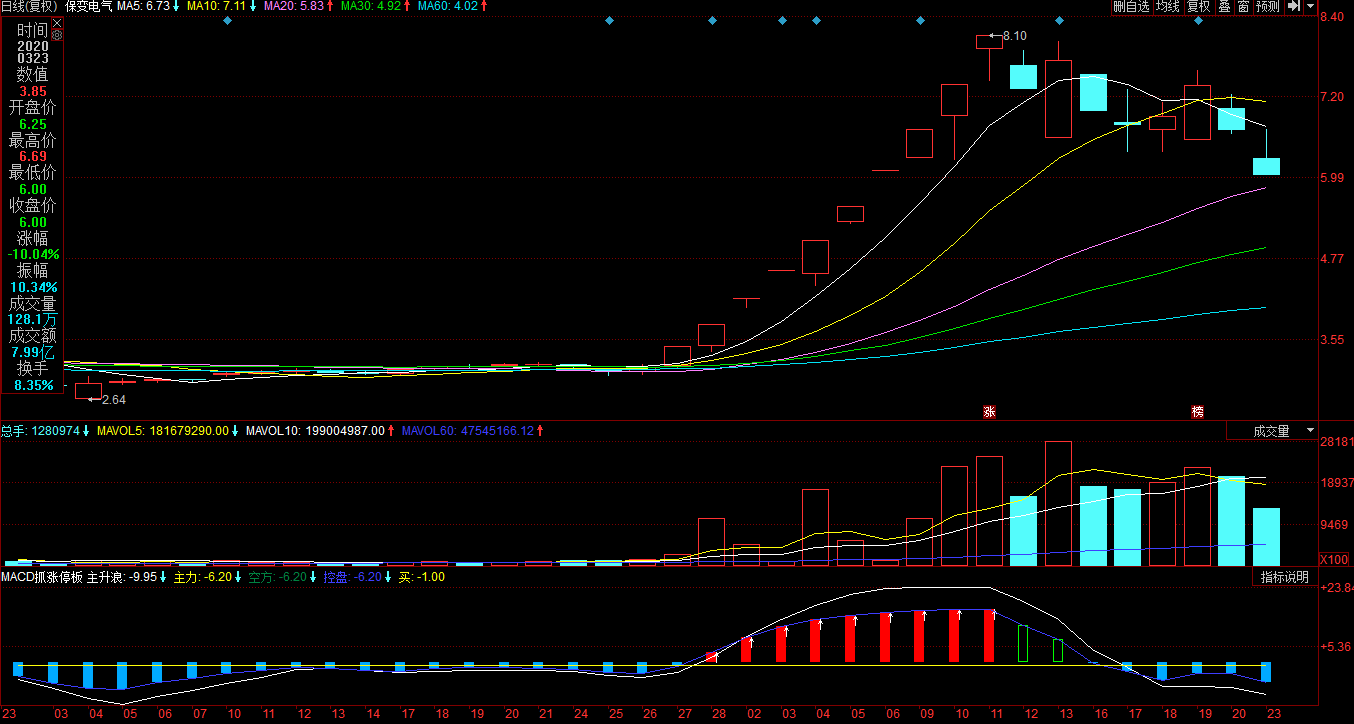Open the 指标说明 indicator description
The height and width of the screenshot is (724, 1354).
click(x=1284, y=577)
